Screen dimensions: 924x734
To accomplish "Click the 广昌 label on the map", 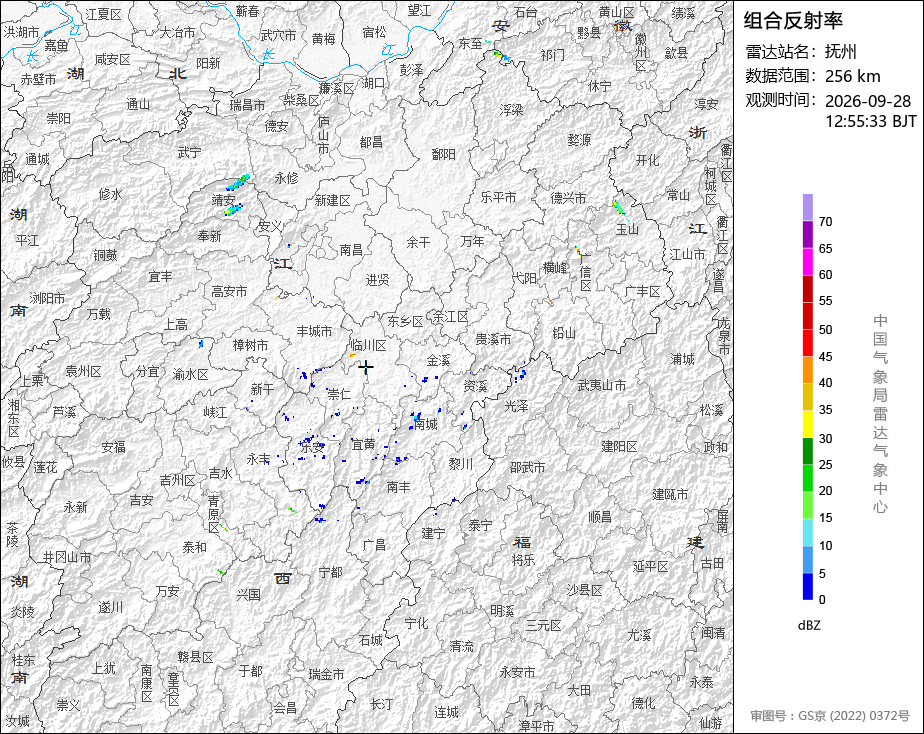I will (x=374, y=545).
